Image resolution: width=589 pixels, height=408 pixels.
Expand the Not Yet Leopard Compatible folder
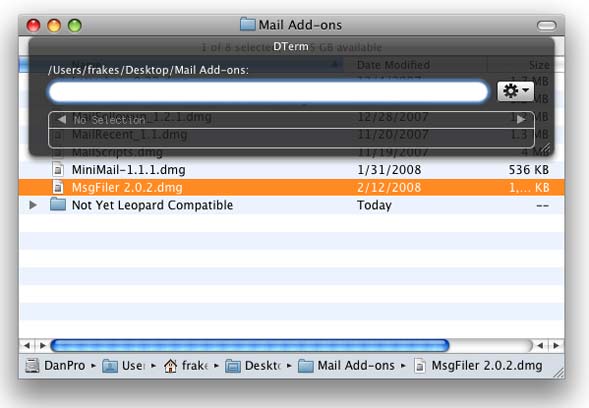pyautogui.click(x=33, y=205)
